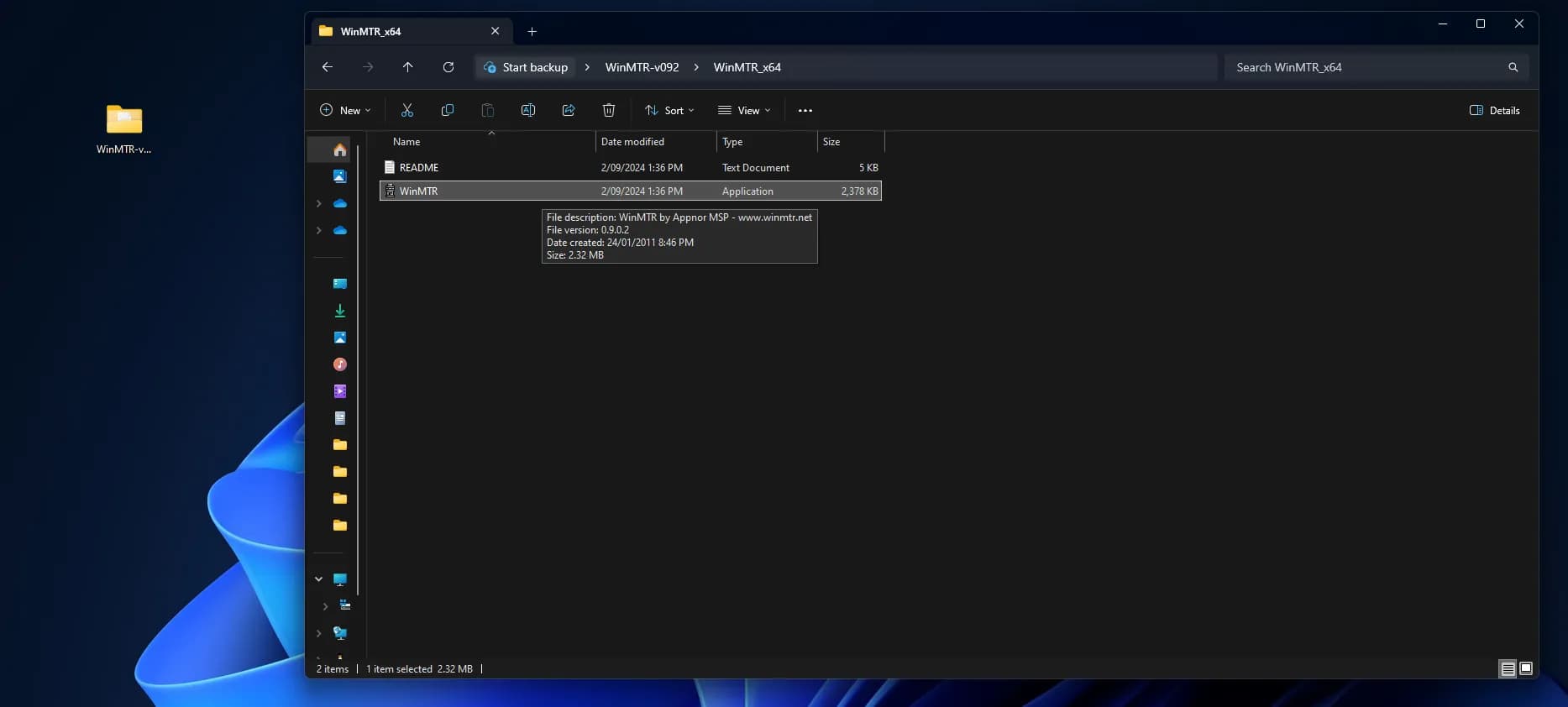Switch to the large thumbnails view layout
Viewport: 1568px width, 707px height.
[x=1526, y=669]
